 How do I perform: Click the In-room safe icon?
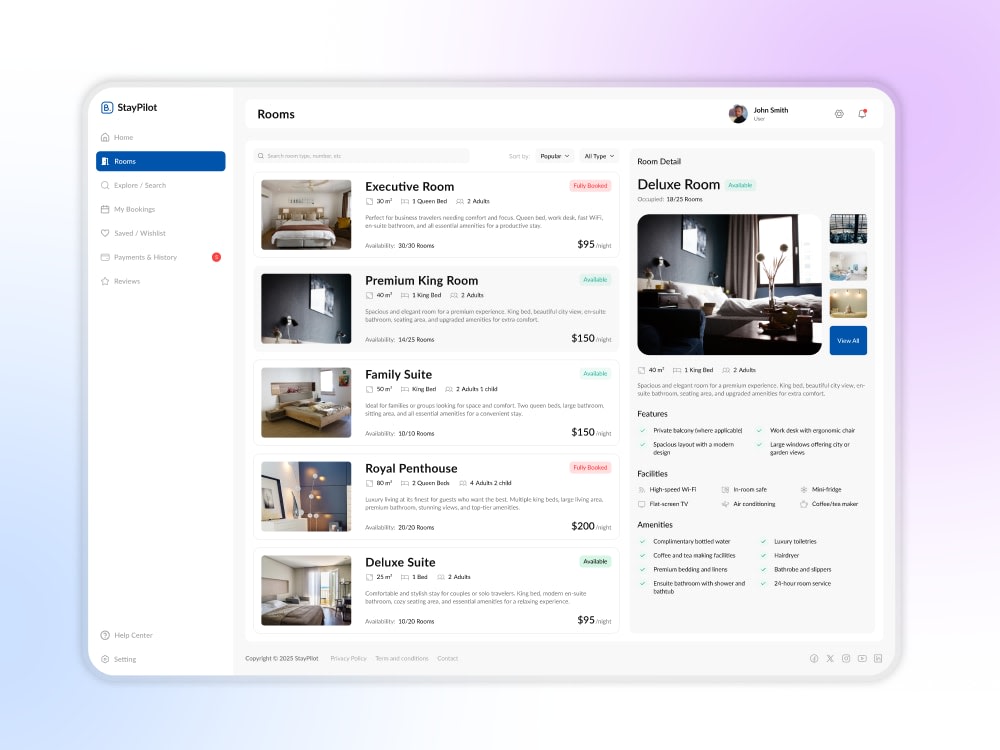(725, 490)
